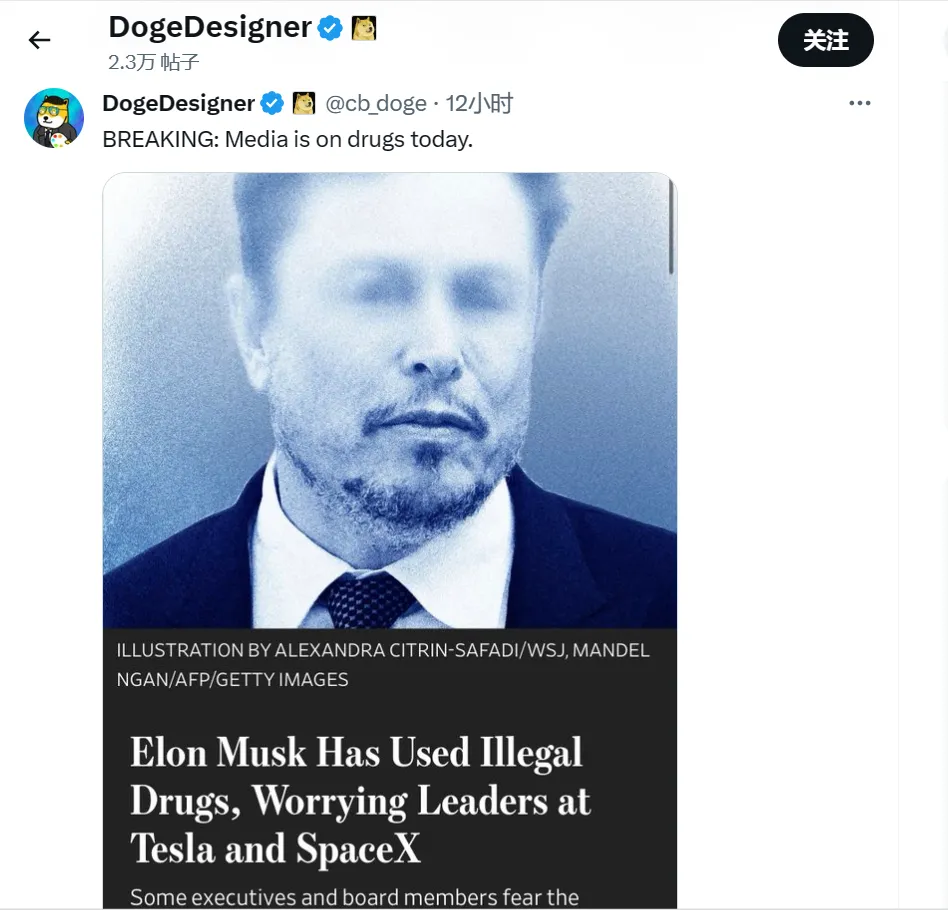Viewport: 948px width, 910px height.
Task: Click the large DogeDesigner header title
Action: coord(209,28)
